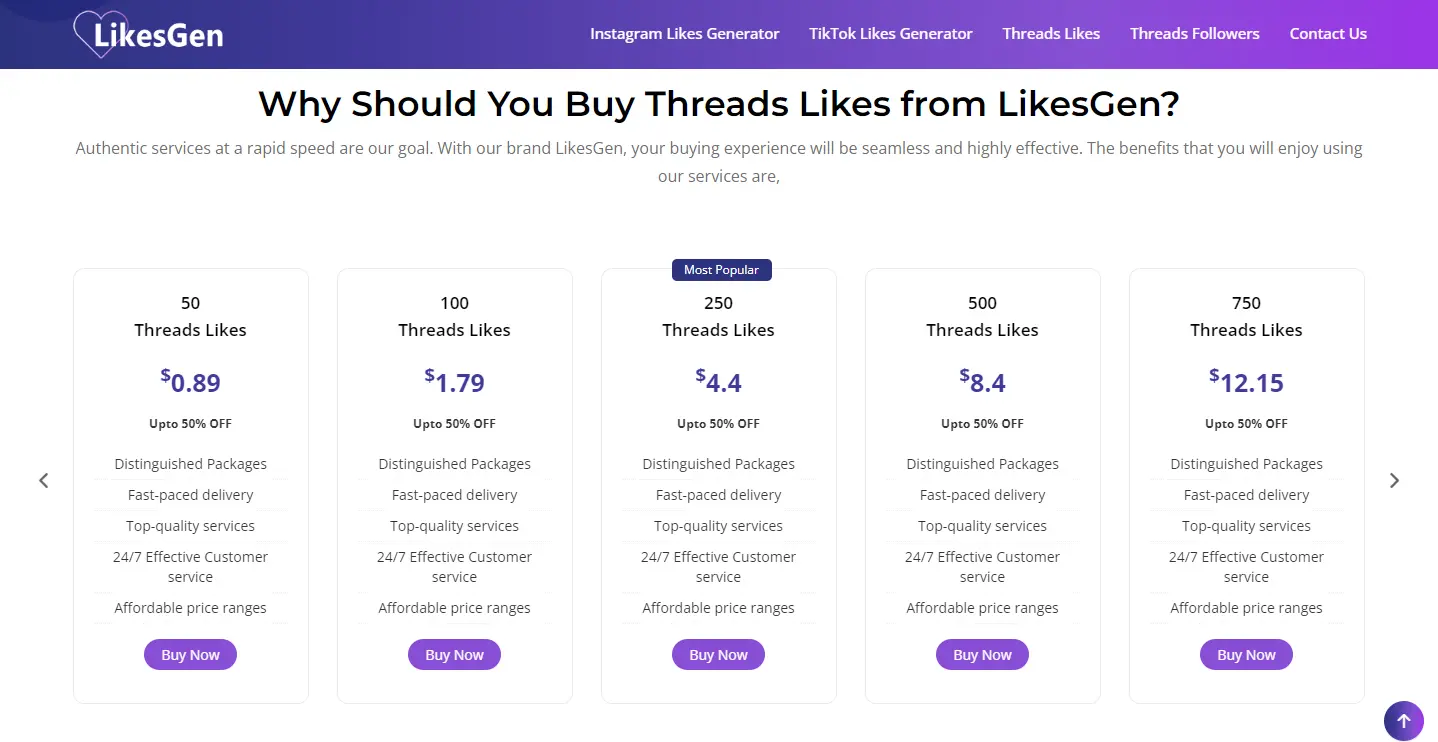This screenshot has width=1438, height=742.
Task: Open Instagram Likes Generator page
Action: tap(684, 34)
